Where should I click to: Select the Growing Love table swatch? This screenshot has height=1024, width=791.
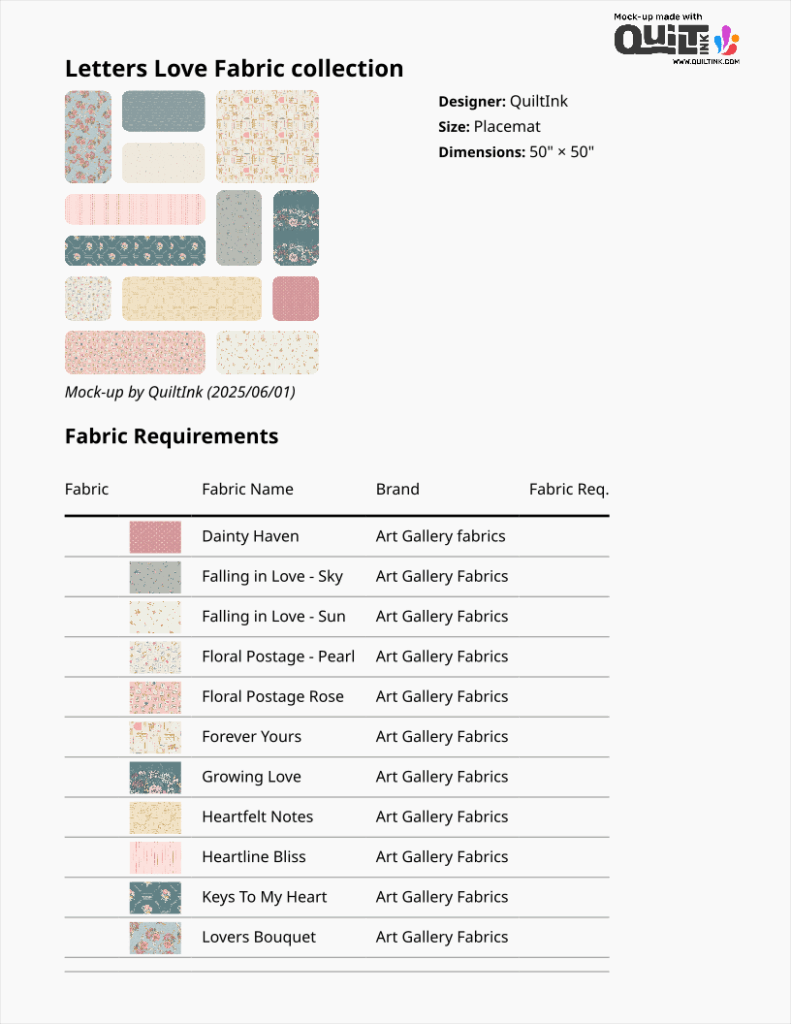tap(155, 777)
